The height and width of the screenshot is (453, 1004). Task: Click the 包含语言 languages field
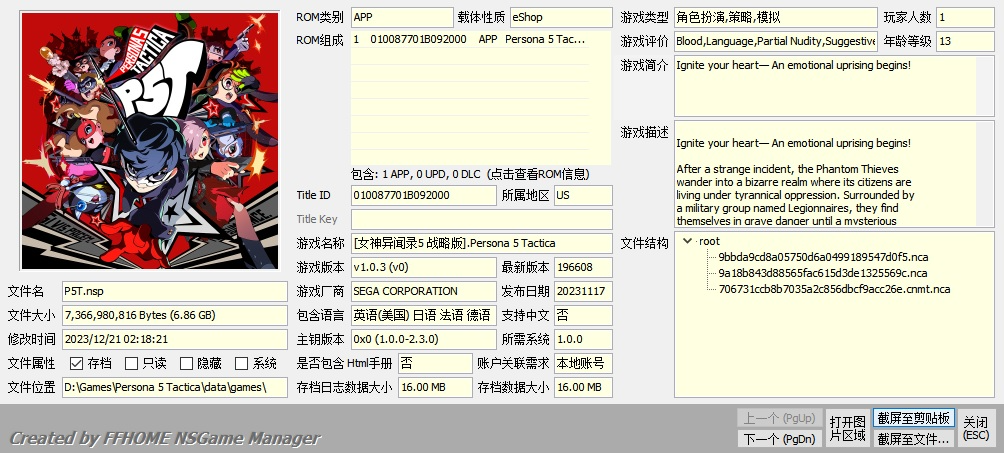pos(423,315)
